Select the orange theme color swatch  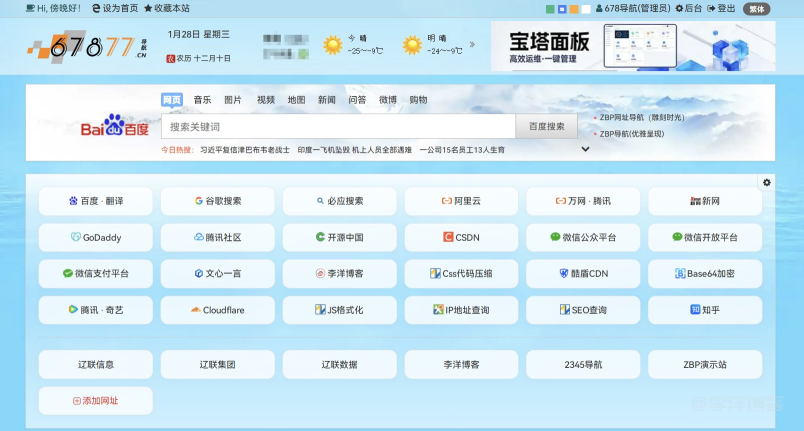point(574,9)
